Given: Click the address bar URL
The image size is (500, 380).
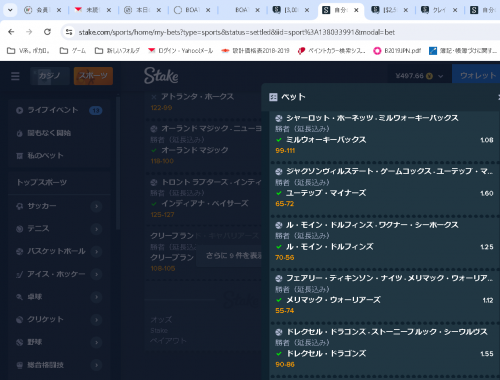Looking at the screenshot, I should tap(237, 32).
